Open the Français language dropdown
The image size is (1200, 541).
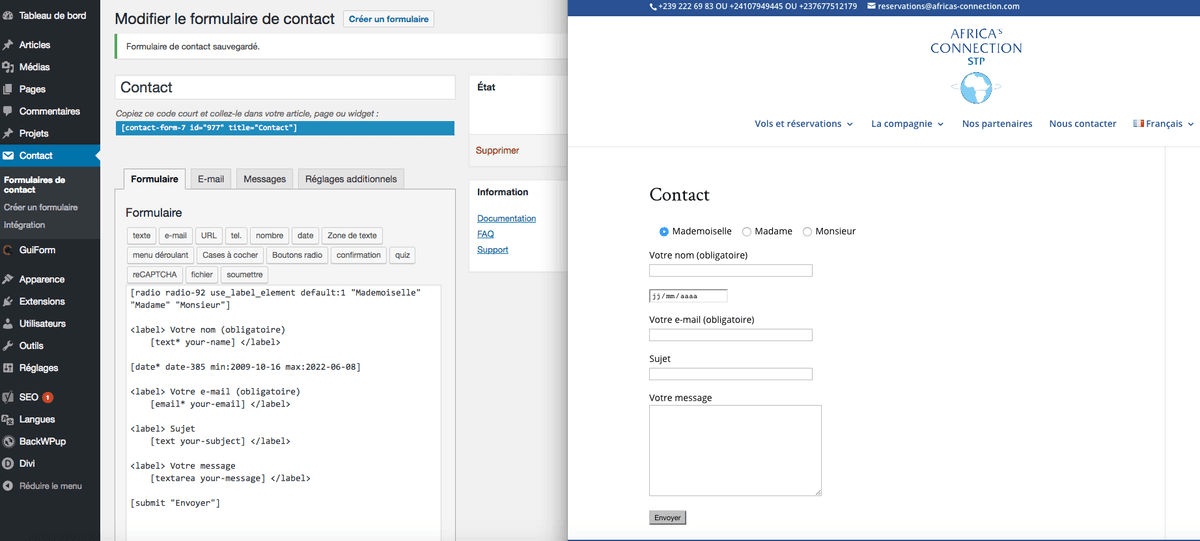click(1164, 124)
